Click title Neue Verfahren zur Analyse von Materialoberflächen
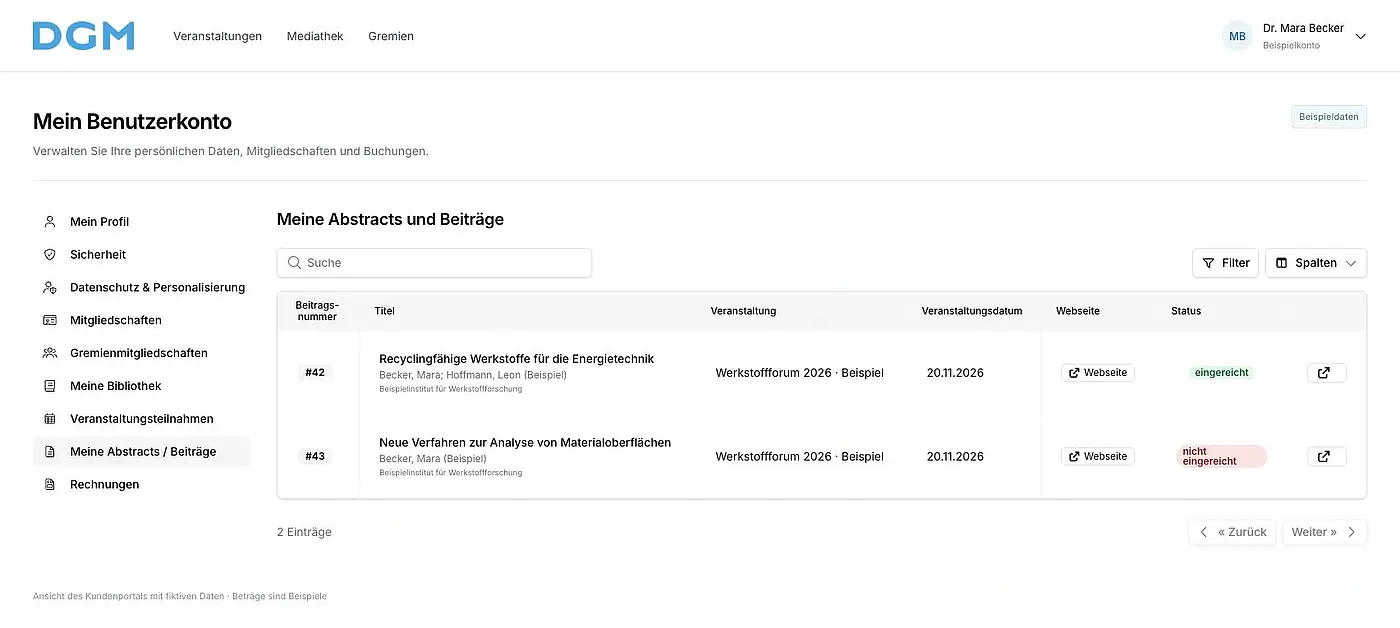Screen dimensions: 1400x628 click(525, 443)
